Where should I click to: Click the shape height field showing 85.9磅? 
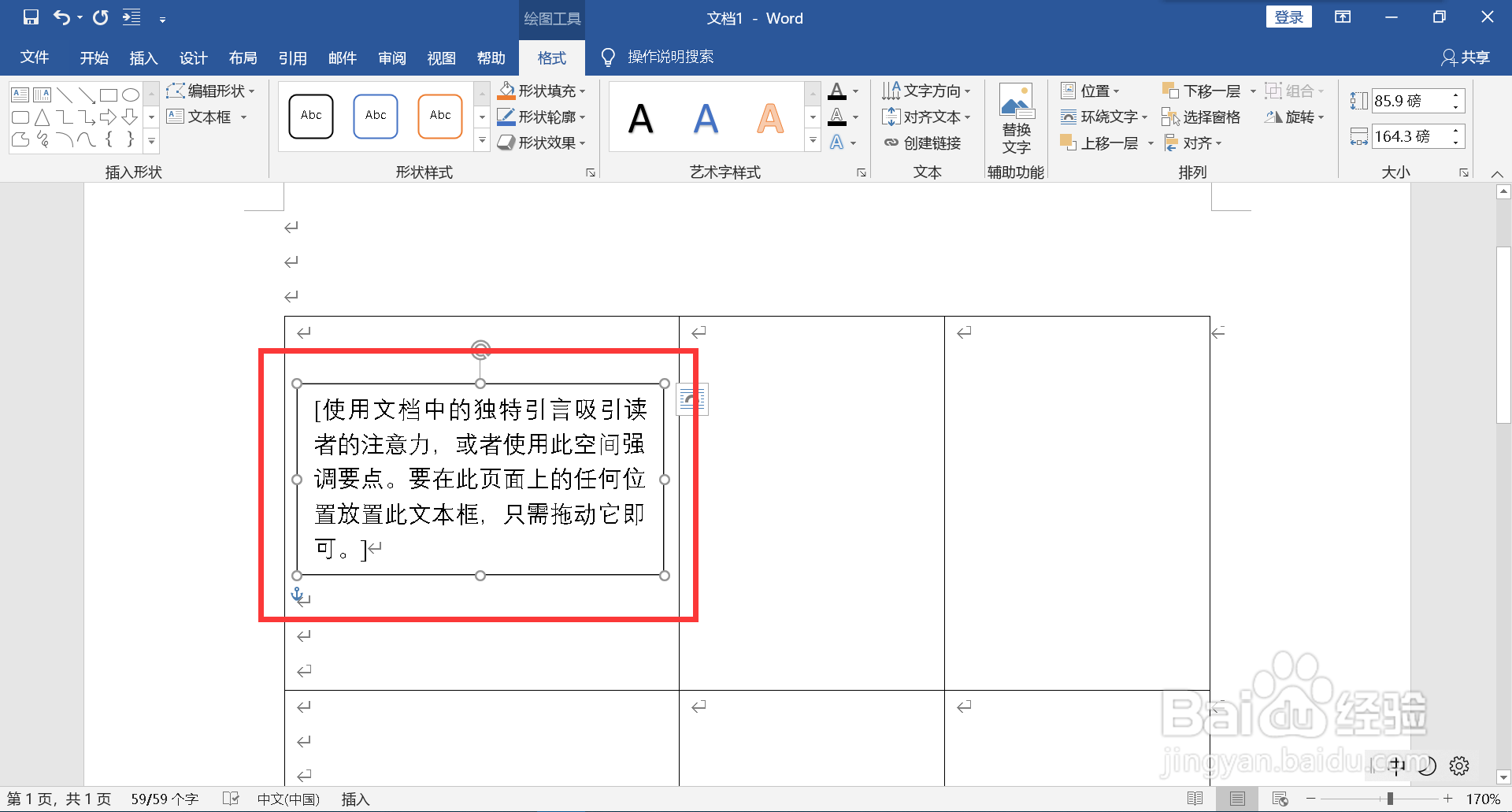tap(1414, 100)
